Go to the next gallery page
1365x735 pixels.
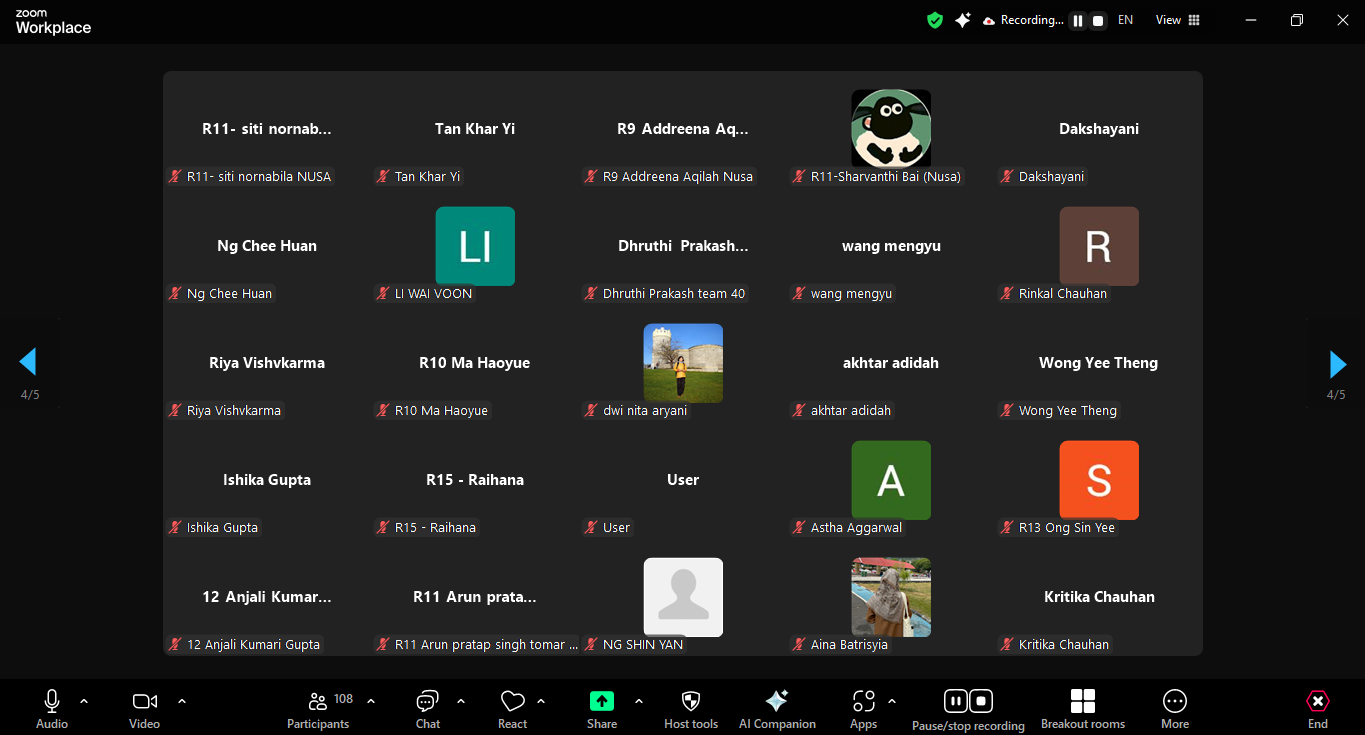pyautogui.click(x=1338, y=364)
